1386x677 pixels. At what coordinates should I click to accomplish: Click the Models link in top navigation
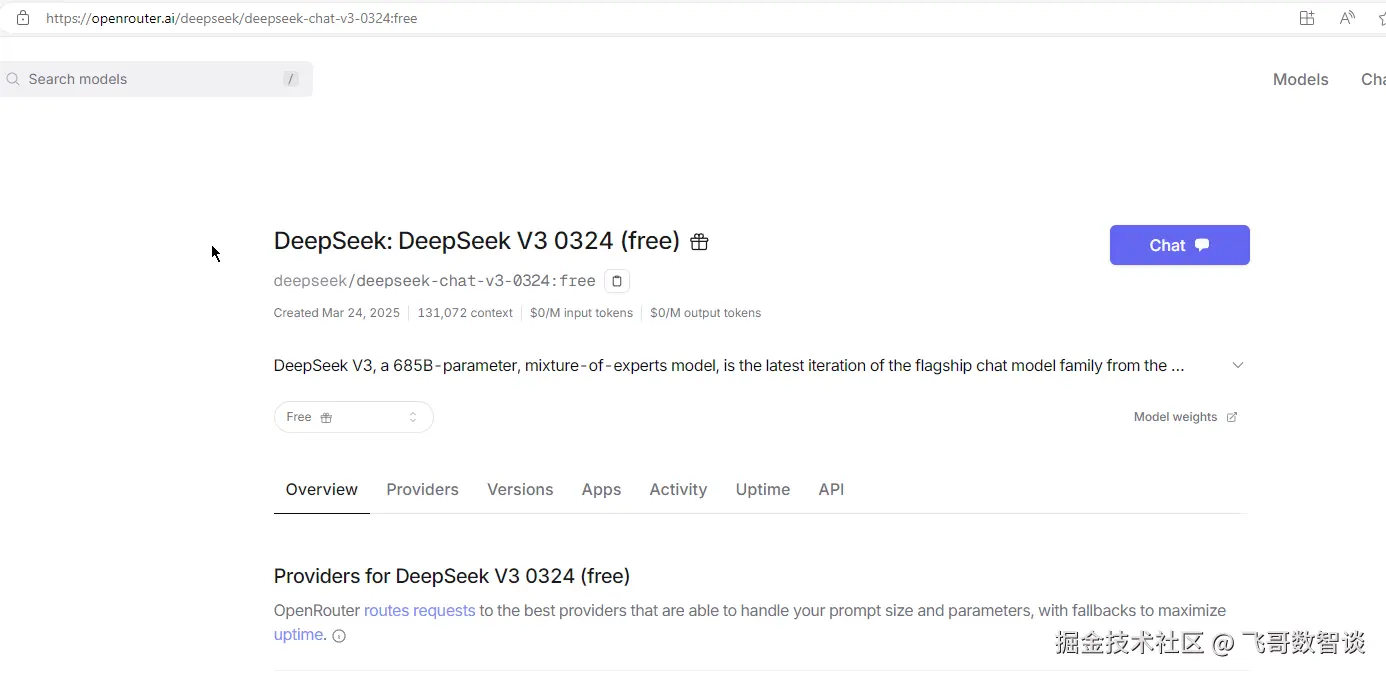pos(1300,79)
